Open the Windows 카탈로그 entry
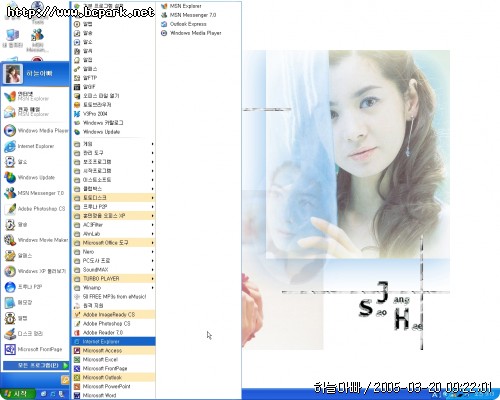The width and height of the screenshot is (500, 400). pos(114,123)
